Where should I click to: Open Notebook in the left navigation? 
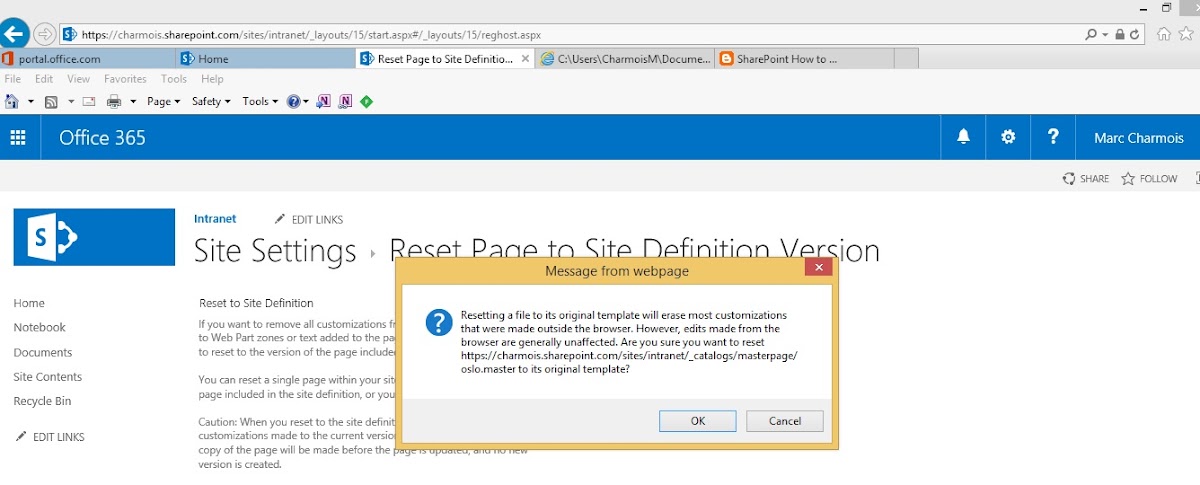click(x=40, y=327)
